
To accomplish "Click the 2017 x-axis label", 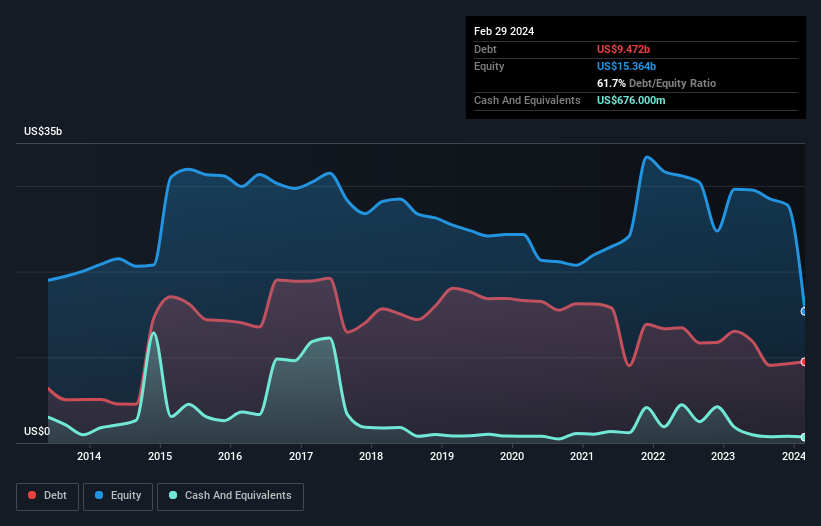I will coord(301,456).
